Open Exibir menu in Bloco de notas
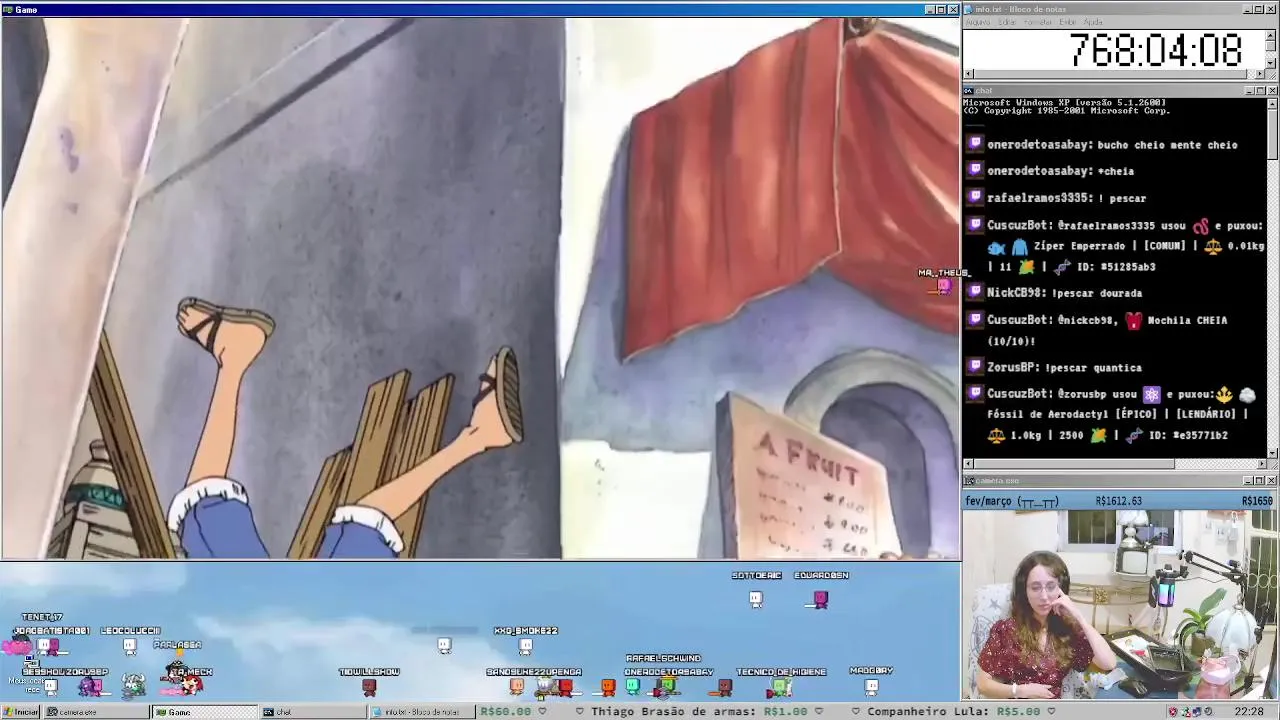The image size is (1280, 720). tap(1068, 22)
